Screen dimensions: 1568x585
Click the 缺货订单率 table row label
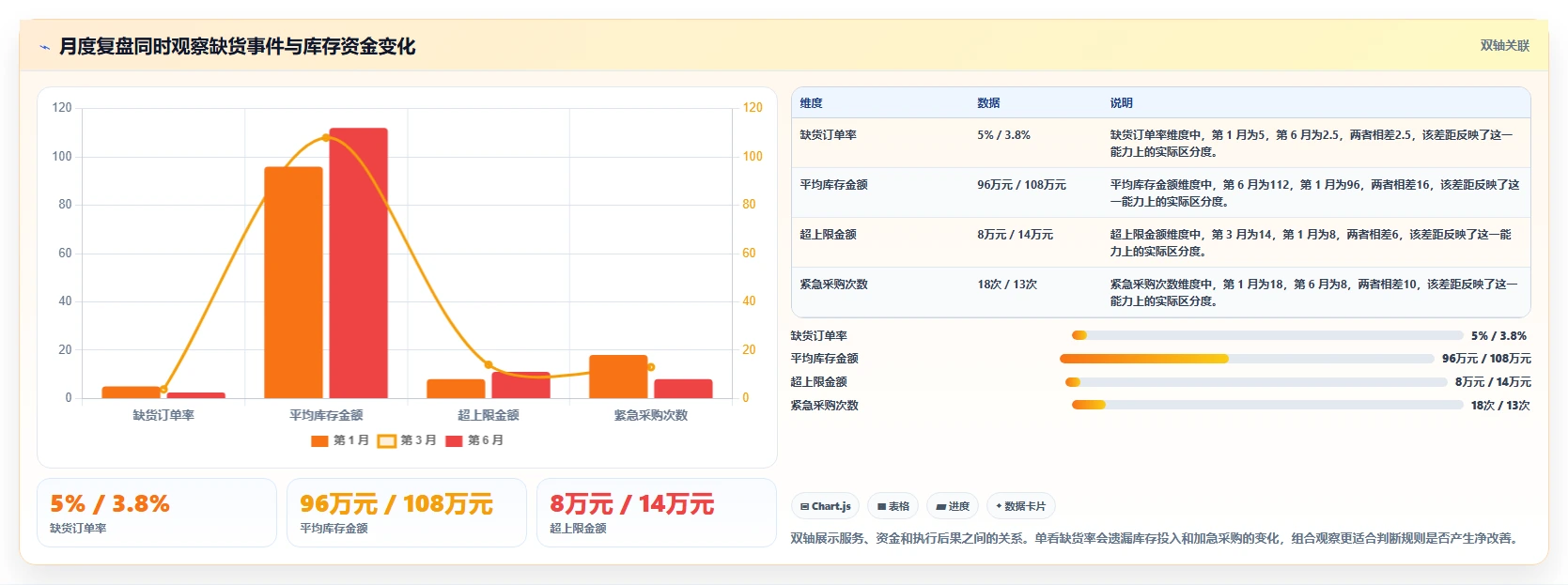(828, 135)
